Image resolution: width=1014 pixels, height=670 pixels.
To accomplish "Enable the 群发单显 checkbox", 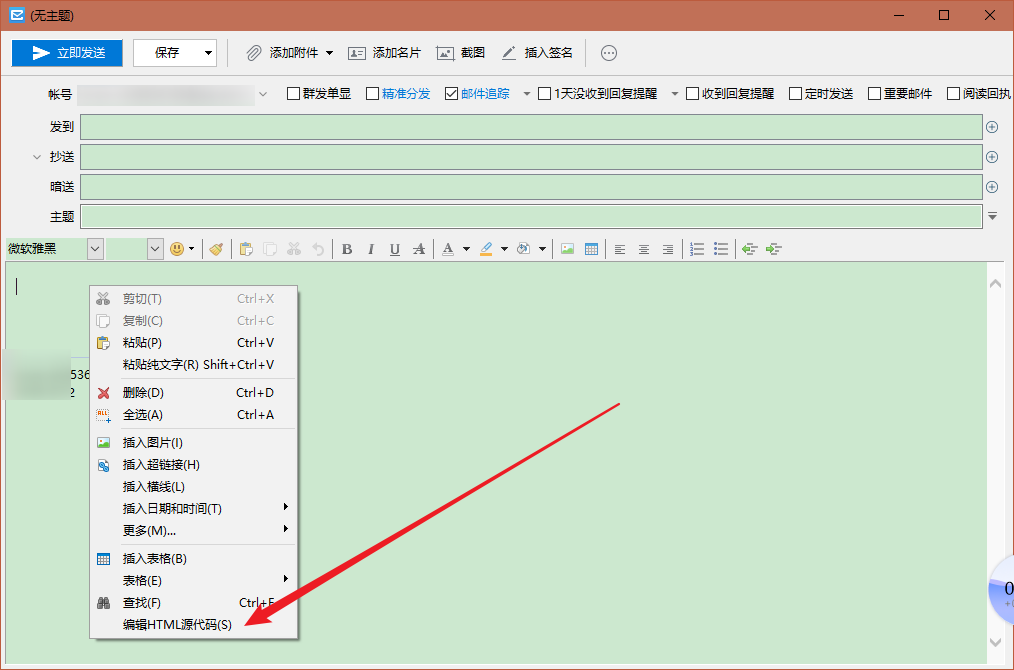I will [x=293, y=94].
